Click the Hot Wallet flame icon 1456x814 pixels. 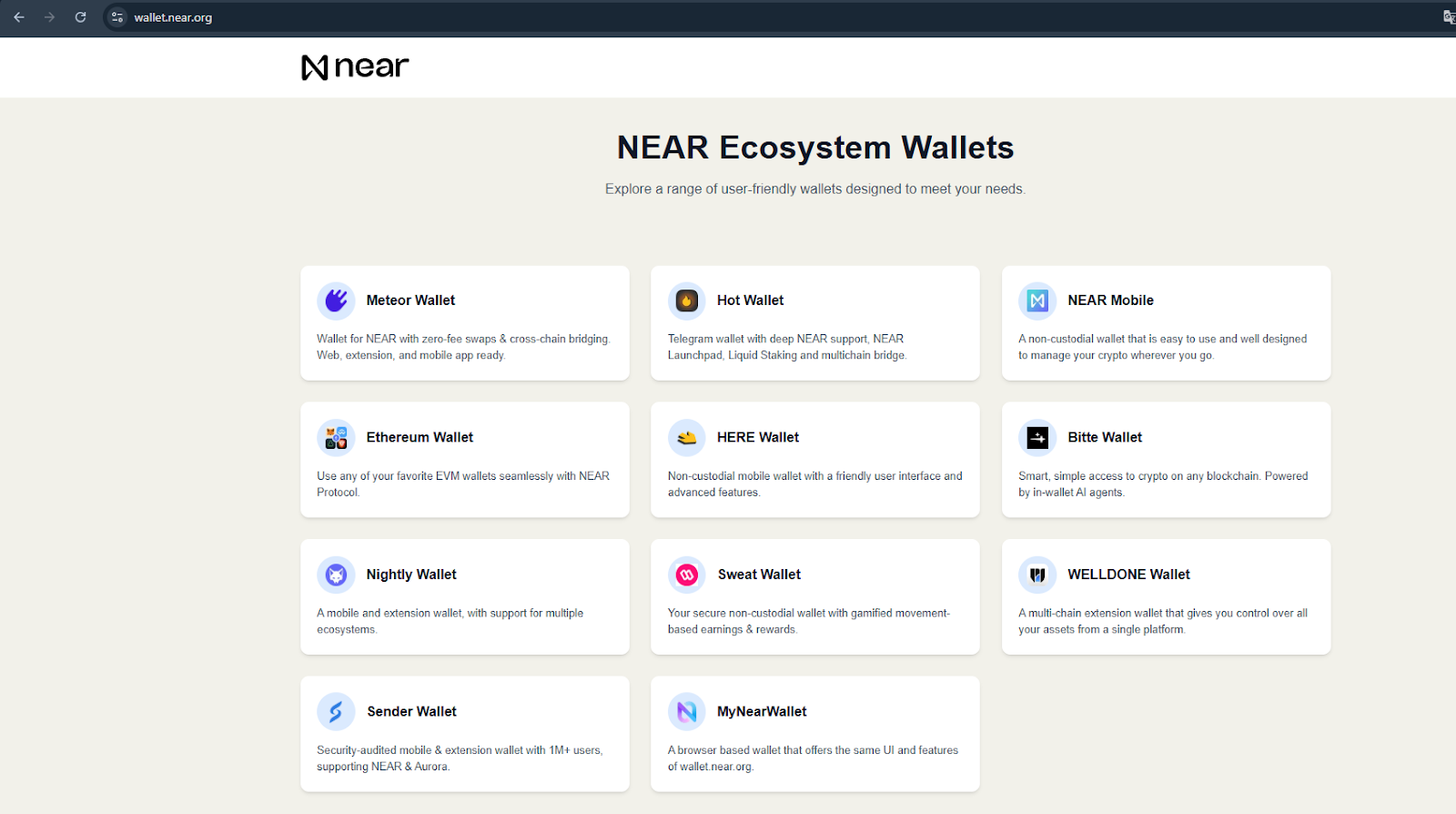pyautogui.click(x=687, y=300)
